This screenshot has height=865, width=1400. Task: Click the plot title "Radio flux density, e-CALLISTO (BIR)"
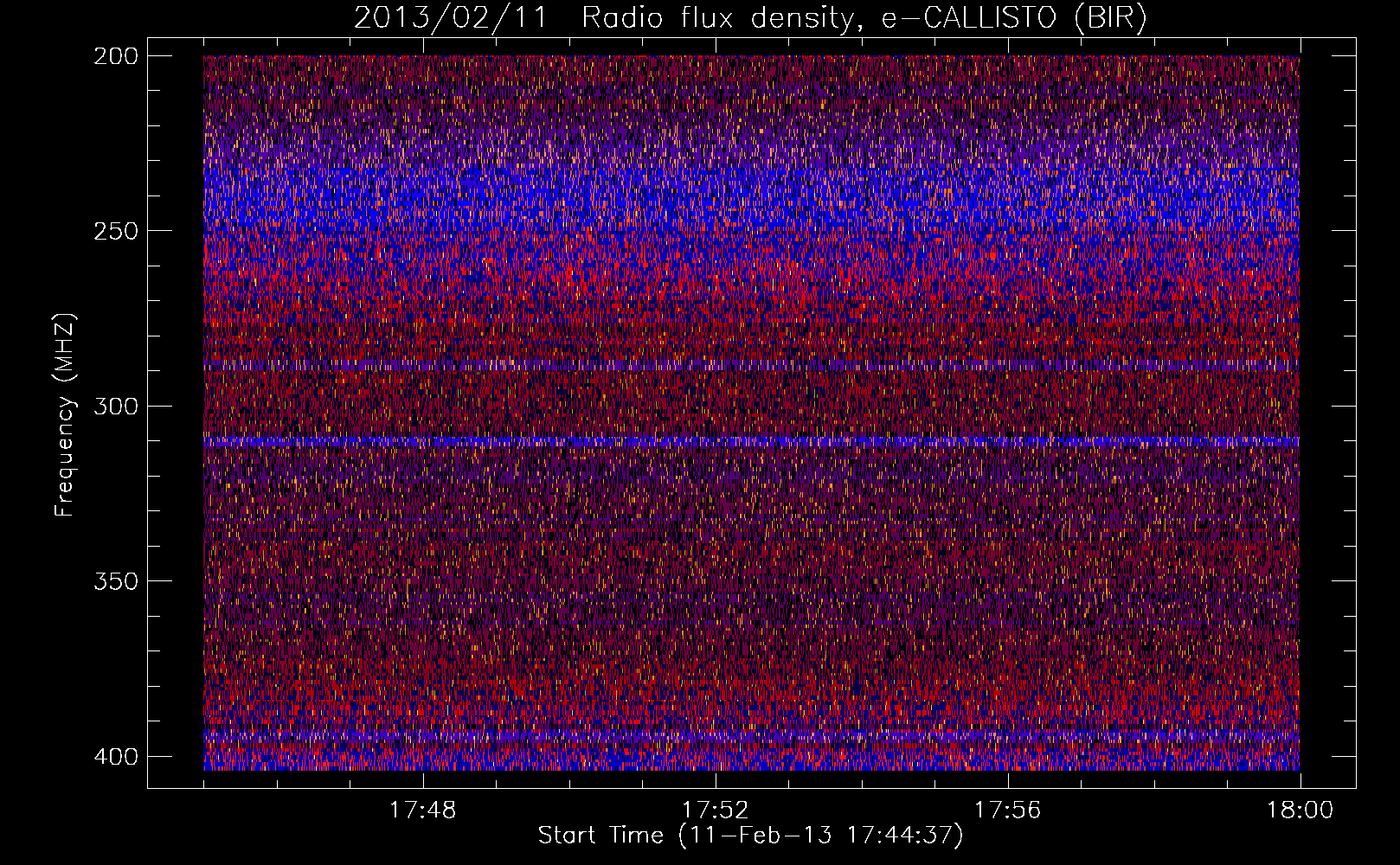[864, 18]
